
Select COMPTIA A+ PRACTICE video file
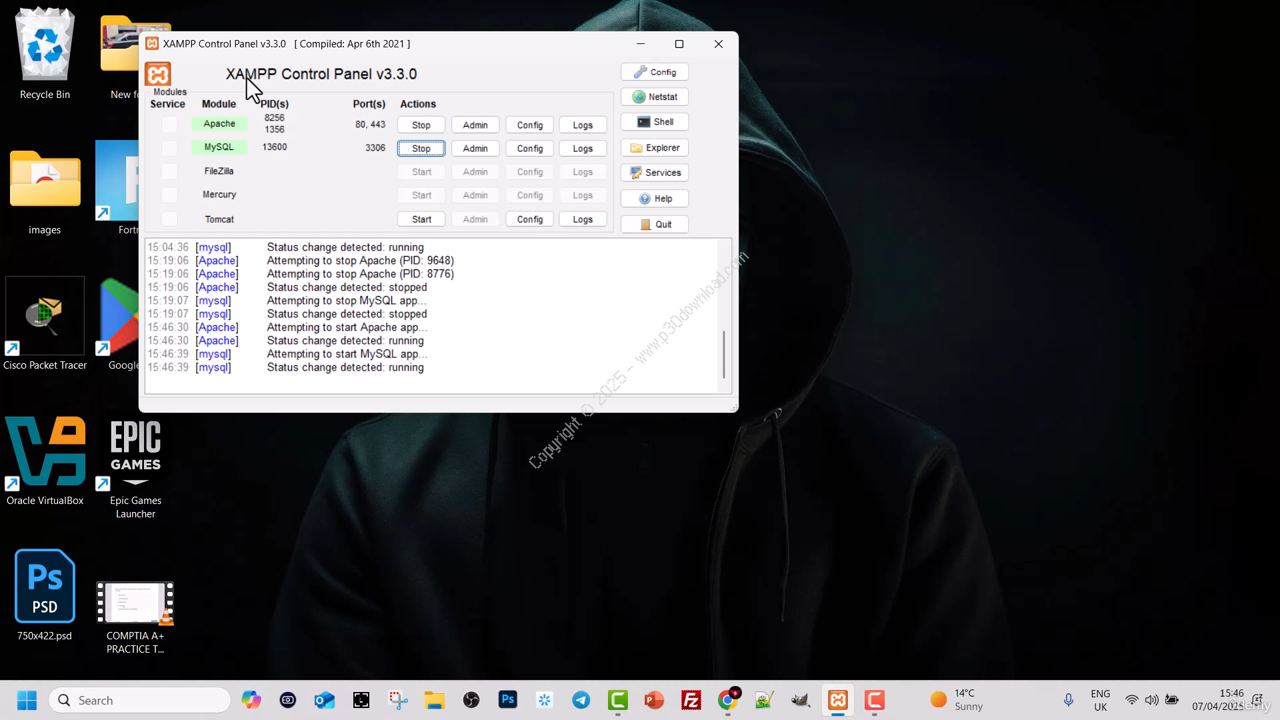click(x=135, y=617)
